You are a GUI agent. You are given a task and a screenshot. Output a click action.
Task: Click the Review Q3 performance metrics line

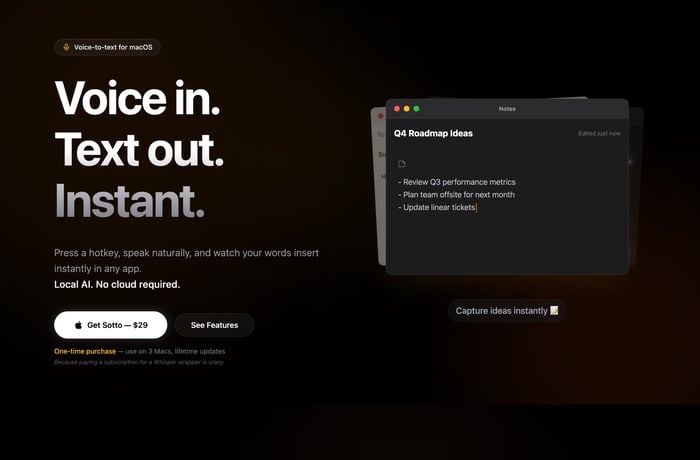click(457, 182)
